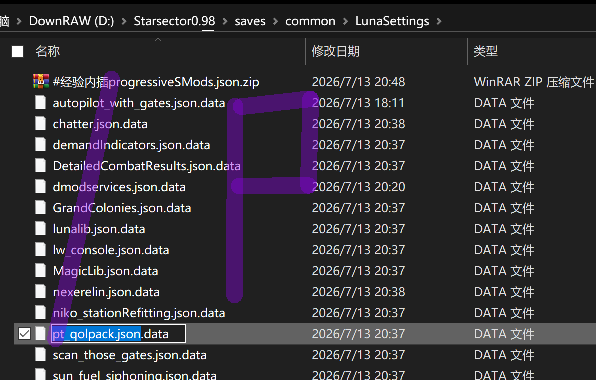Click the DetailedCombatResults.json.data file icon
Screen dimensions: 596x380
(x=41, y=166)
